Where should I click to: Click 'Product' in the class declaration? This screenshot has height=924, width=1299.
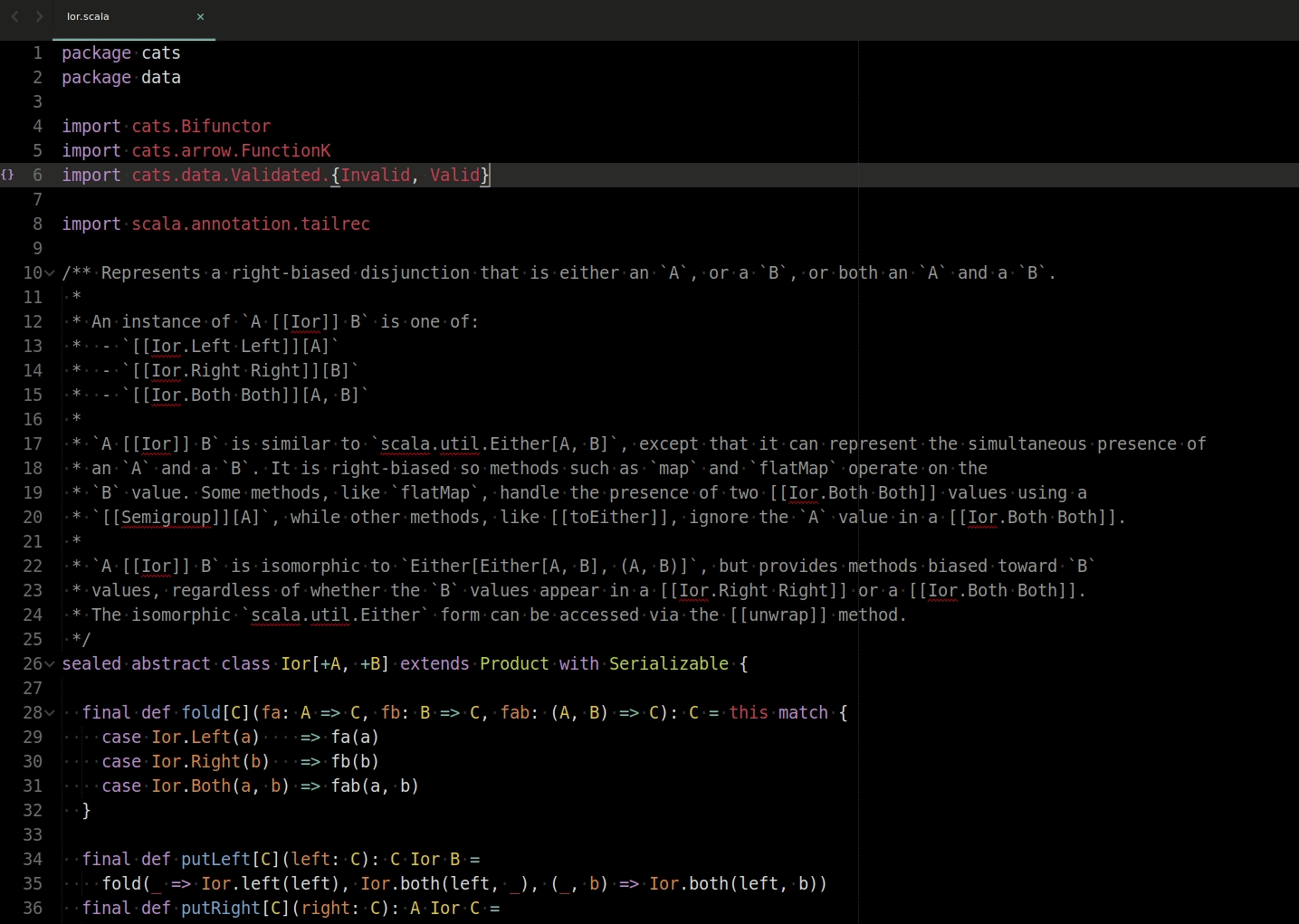pyautogui.click(x=514, y=663)
